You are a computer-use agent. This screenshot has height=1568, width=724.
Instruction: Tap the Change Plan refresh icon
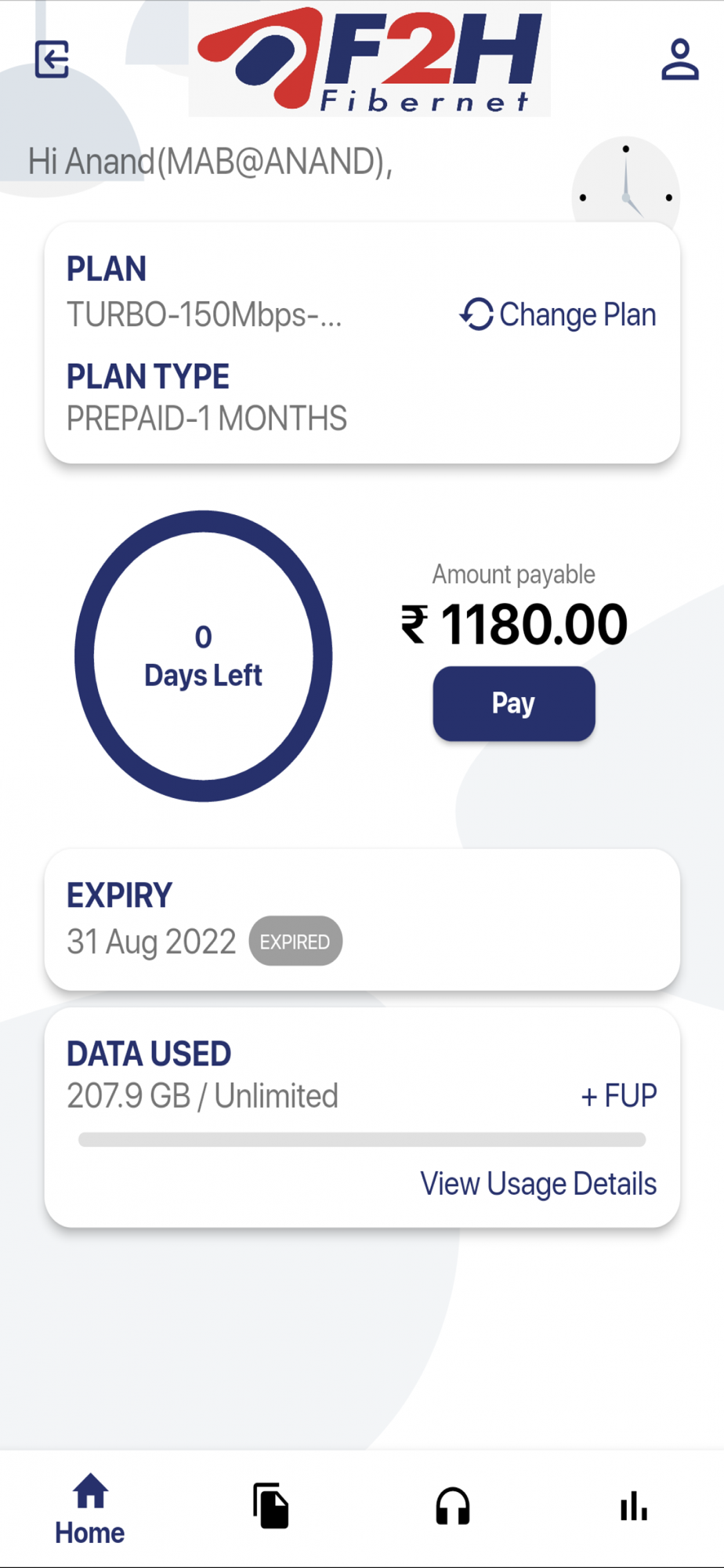[x=476, y=314]
